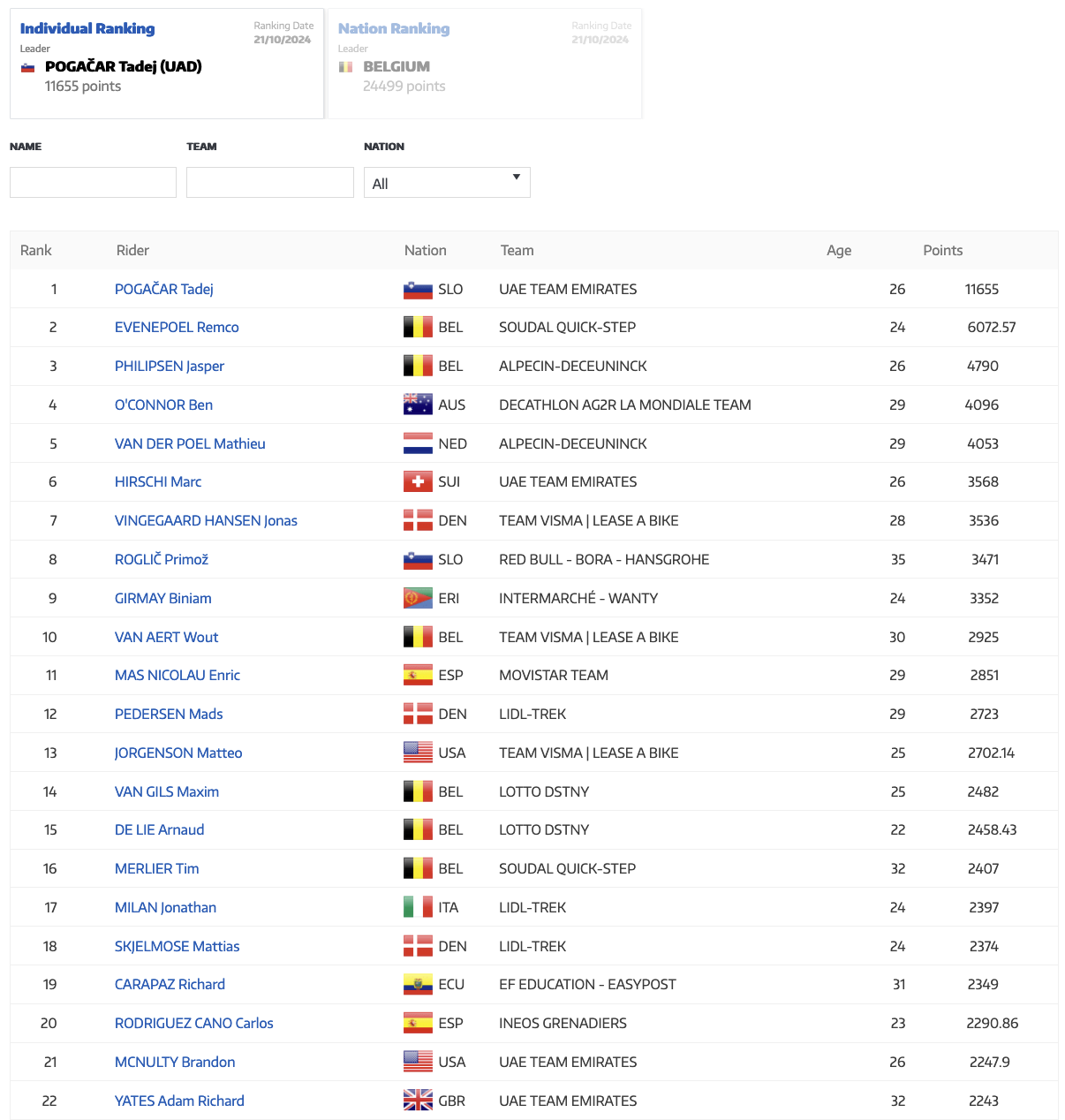The image size is (1065, 1120).
Task: Click Switzerland flag in Hirschi's row
Action: click(418, 481)
